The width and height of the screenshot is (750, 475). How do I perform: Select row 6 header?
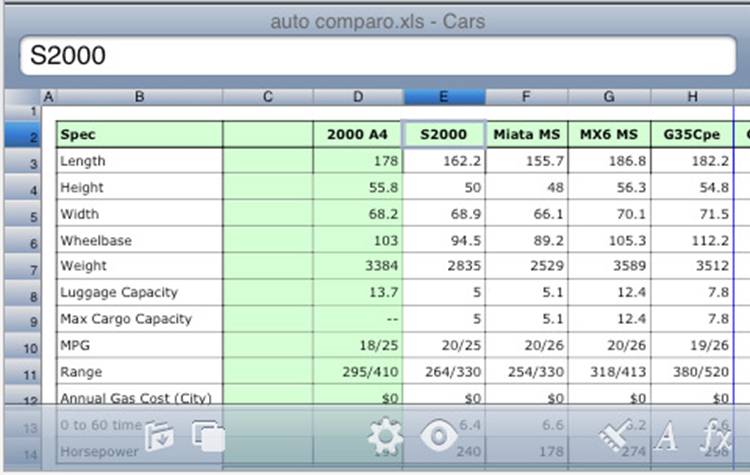point(23,241)
